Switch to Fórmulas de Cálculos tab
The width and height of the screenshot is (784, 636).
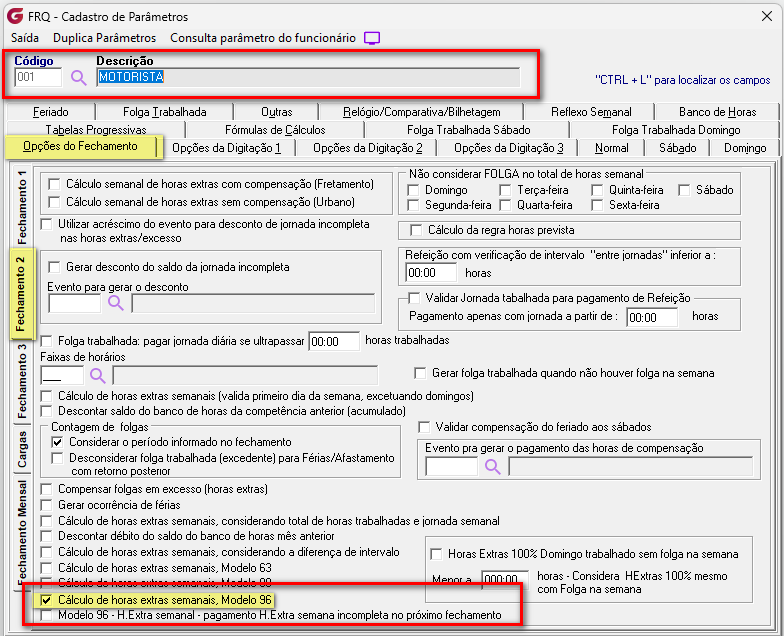[275, 130]
